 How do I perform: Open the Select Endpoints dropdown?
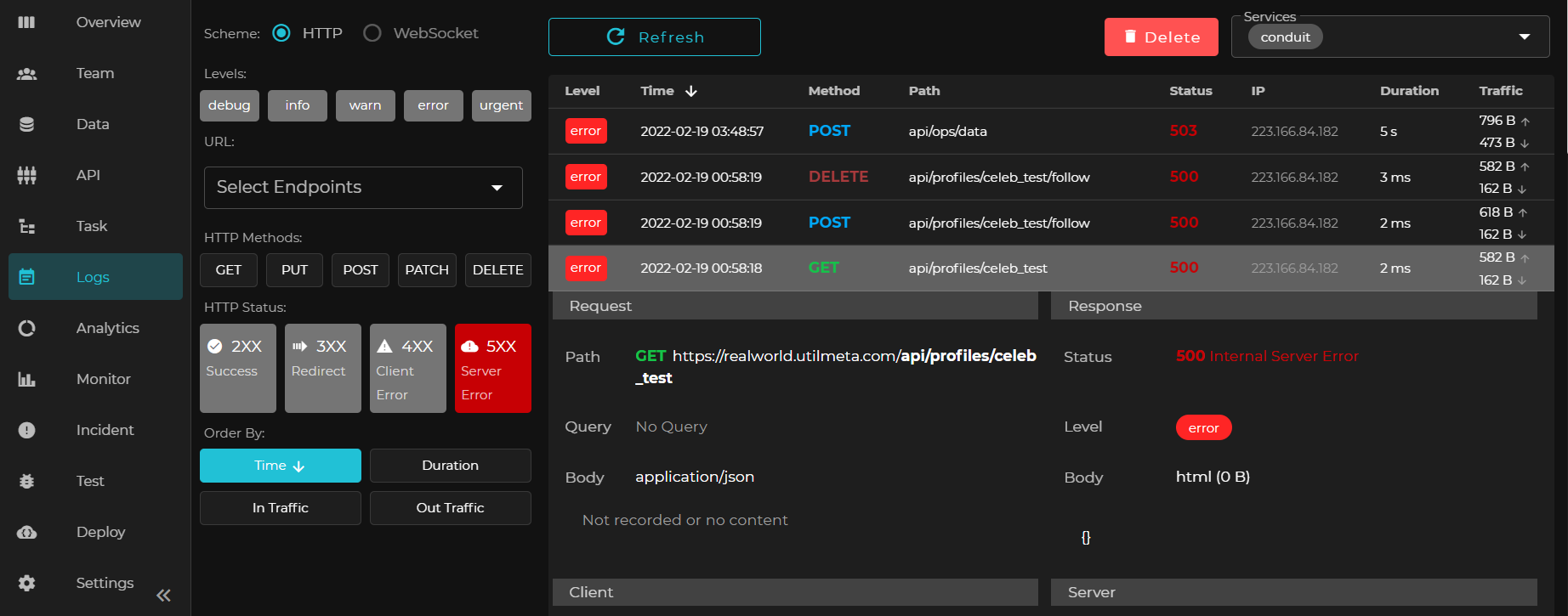coord(363,188)
